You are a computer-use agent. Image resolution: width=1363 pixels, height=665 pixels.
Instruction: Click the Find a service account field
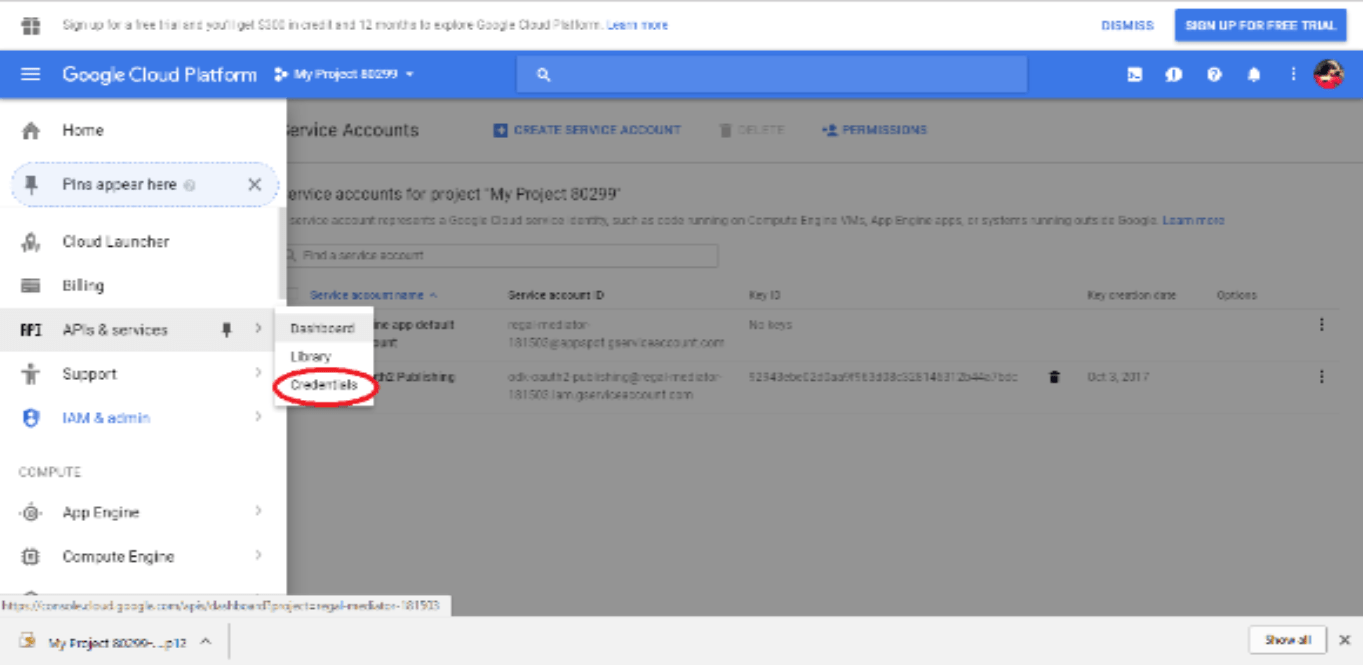pos(501,256)
